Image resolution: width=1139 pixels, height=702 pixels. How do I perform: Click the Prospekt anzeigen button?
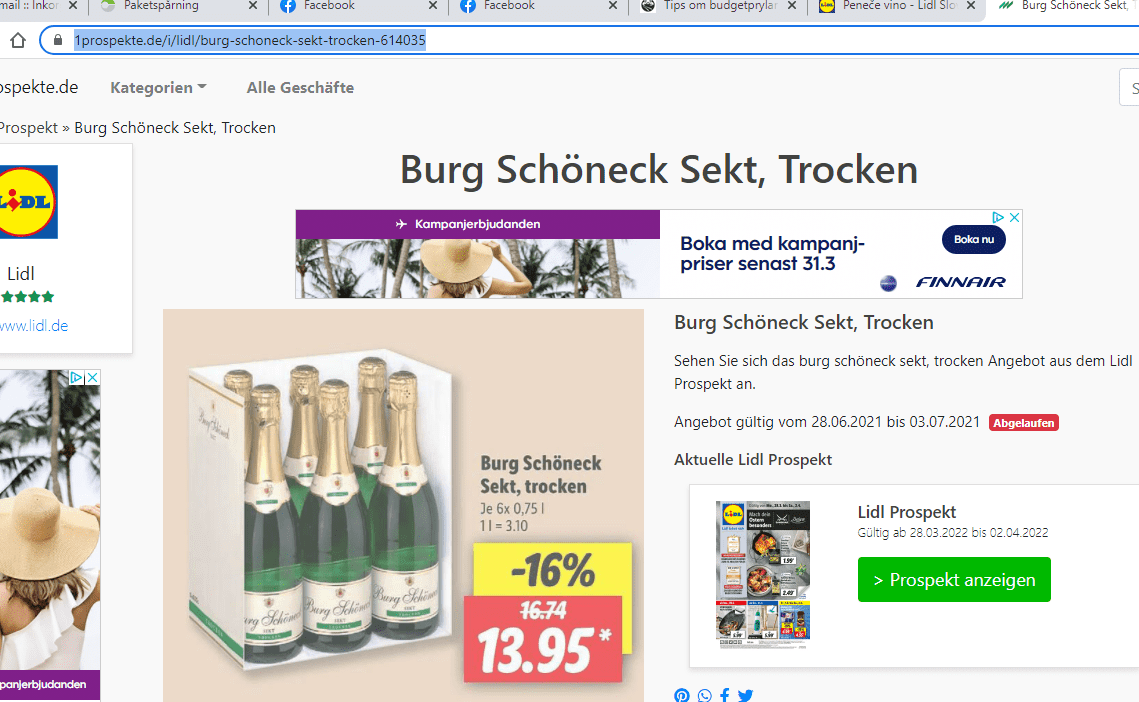(954, 580)
